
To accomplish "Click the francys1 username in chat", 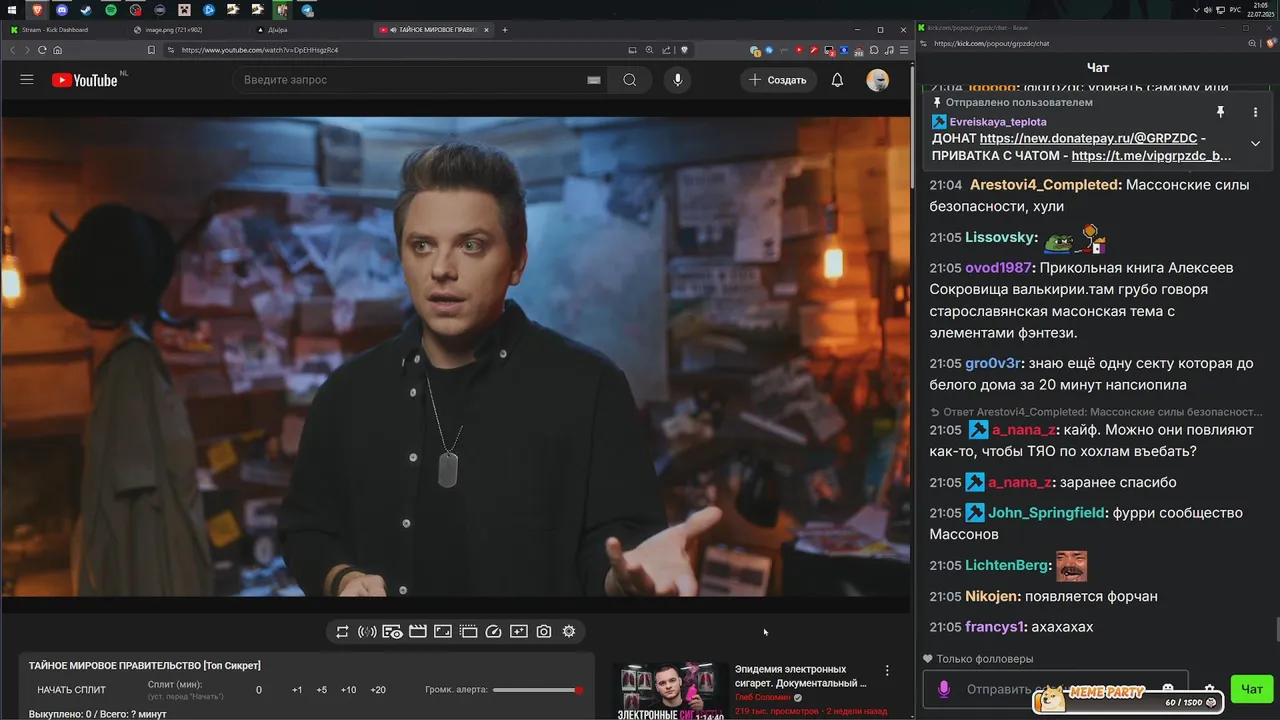I will [x=995, y=627].
